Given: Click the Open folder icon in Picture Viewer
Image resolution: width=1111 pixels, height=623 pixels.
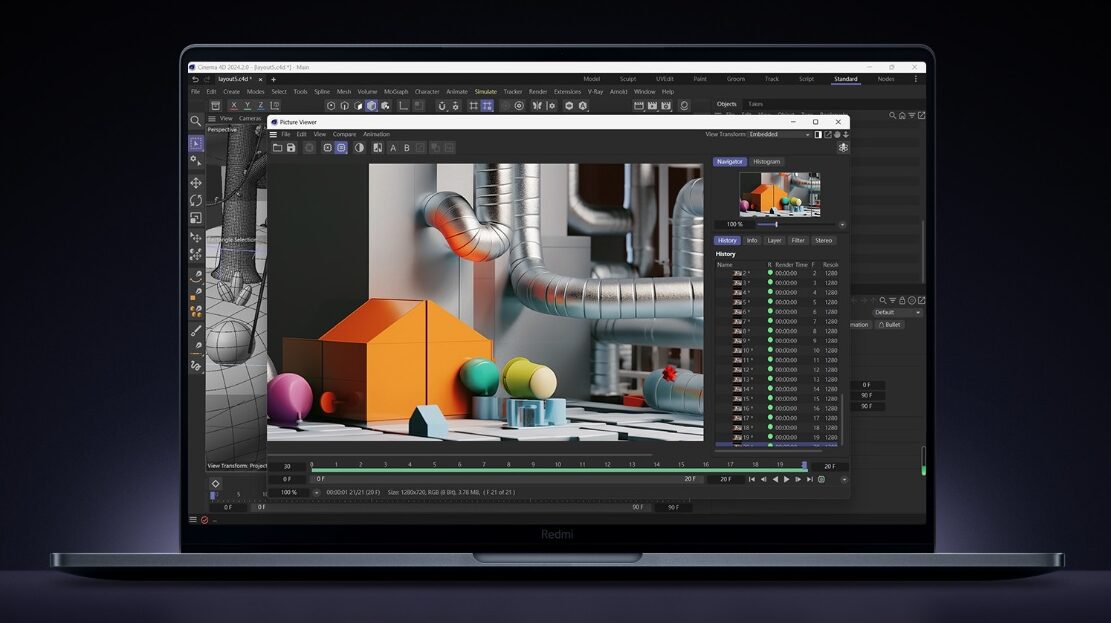Looking at the screenshot, I should 277,148.
